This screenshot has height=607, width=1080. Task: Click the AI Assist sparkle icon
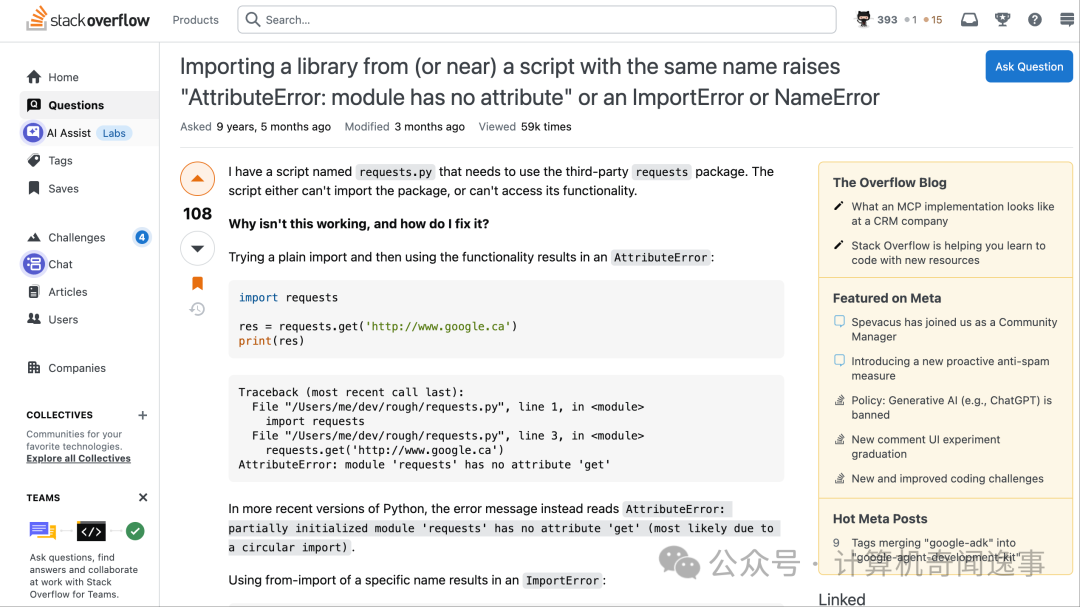(x=33, y=132)
